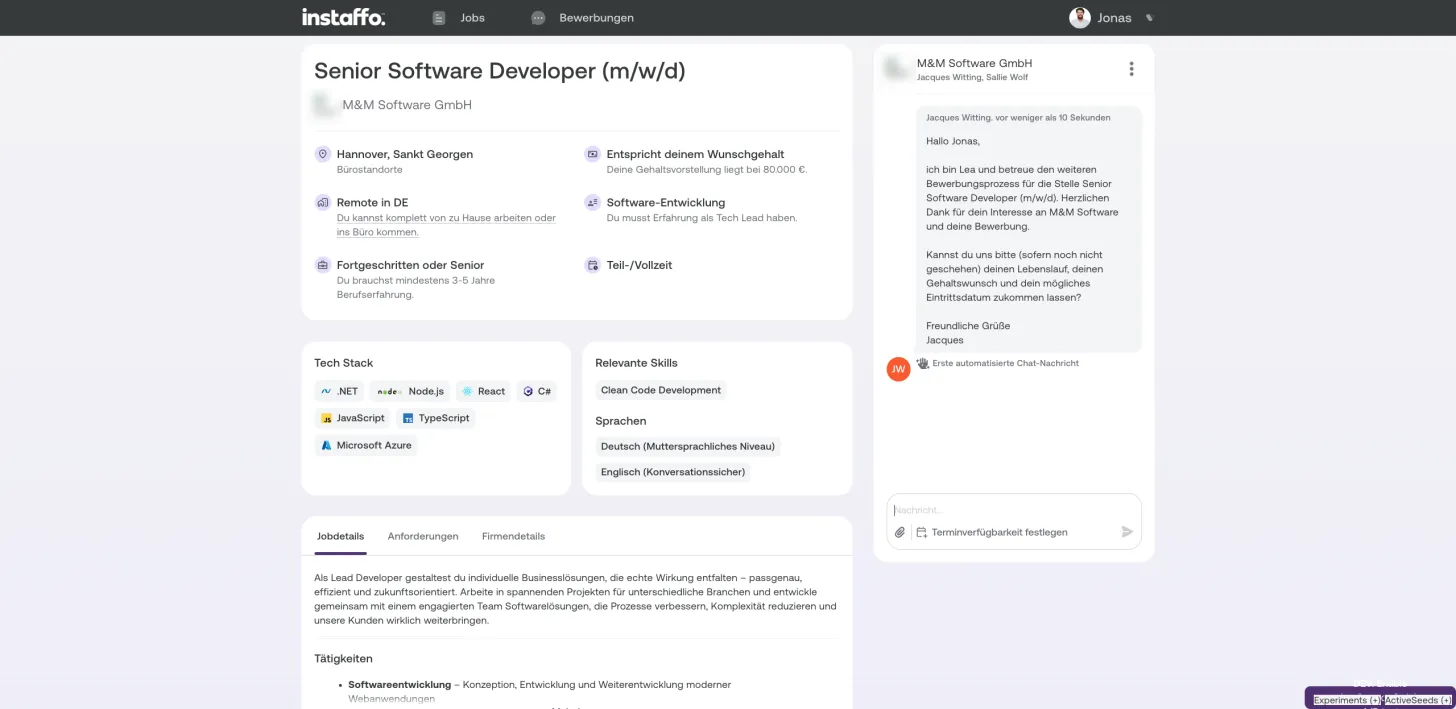Expand the Experiments (+) dev control
Viewport: 1456px width, 709px height.
[x=1346, y=700]
